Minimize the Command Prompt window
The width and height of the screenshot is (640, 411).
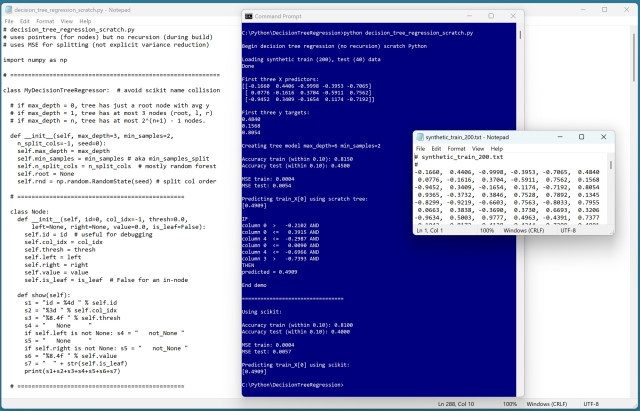tap(469, 16)
